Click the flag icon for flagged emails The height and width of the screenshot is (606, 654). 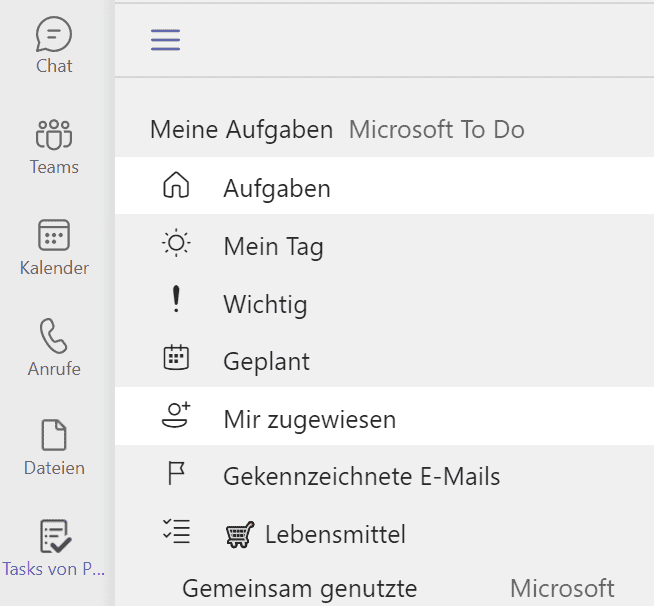176,473
